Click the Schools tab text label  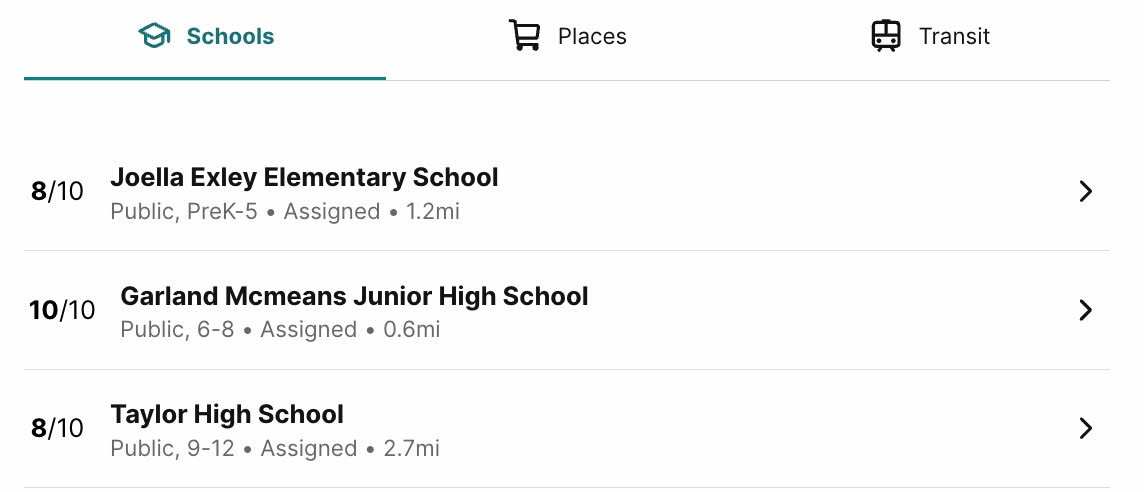(231, 36)
